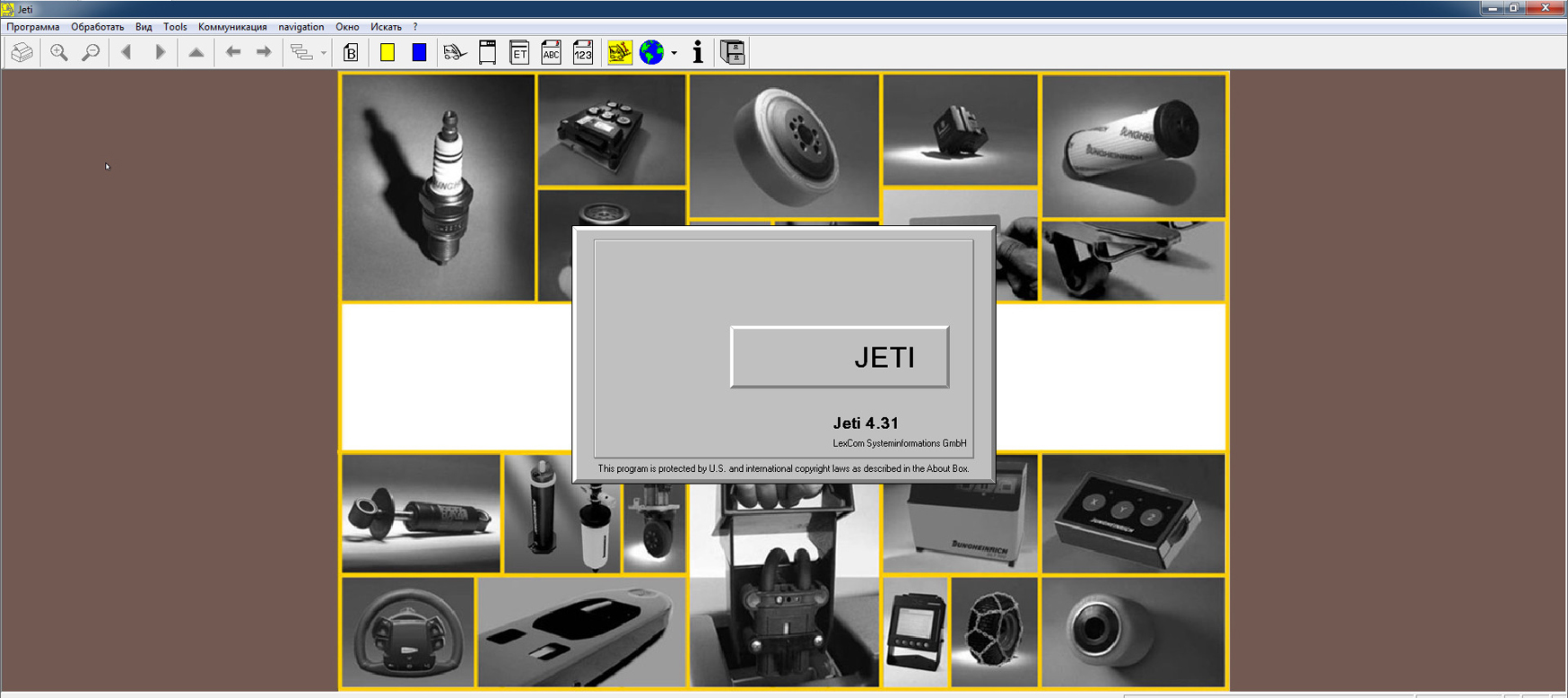Open the info 'i' icon

(x=698, y=53)
